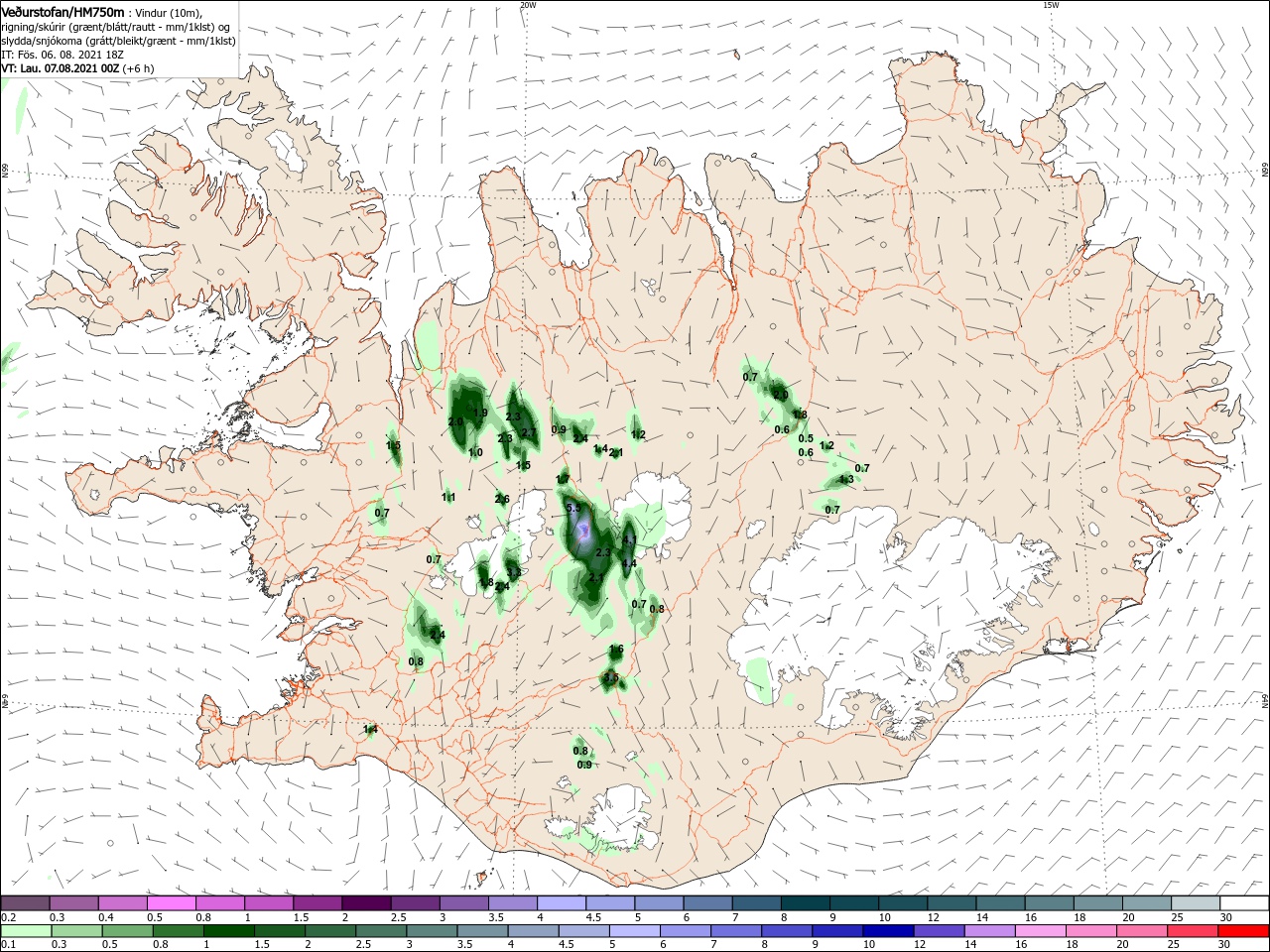Click the map title 'Veðurstofan/HM750m'
The width and height of the screenshot is (1270, 952).
[63, 11]
